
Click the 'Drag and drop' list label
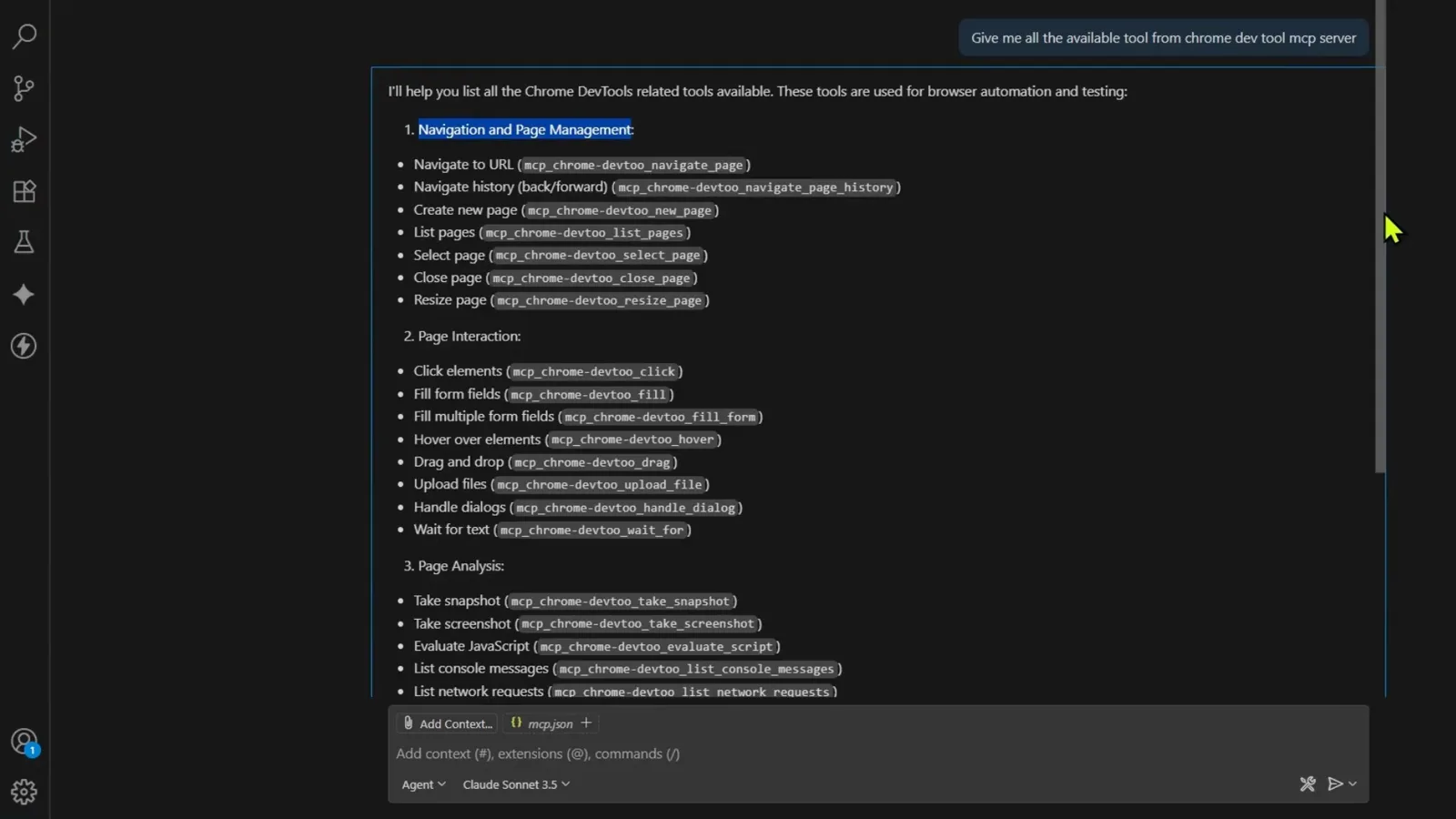[x=459, y=461]
